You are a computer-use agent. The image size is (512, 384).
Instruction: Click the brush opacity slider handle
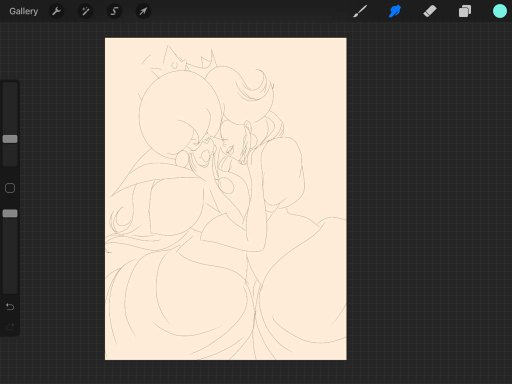pyautogui.click(x=10, y=213)
